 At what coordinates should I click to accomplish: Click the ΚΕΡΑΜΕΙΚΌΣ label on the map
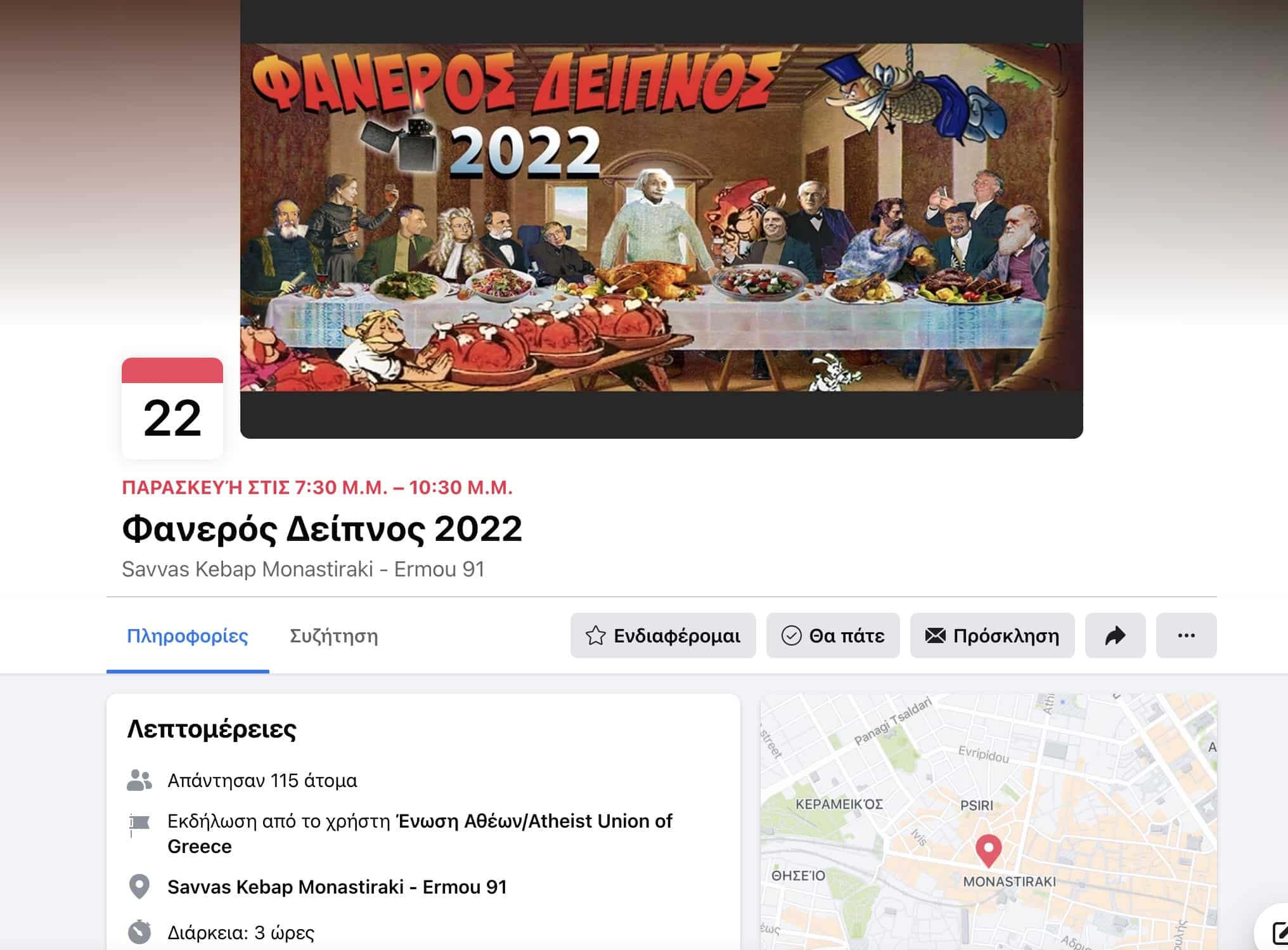click(x=839, y=804)
